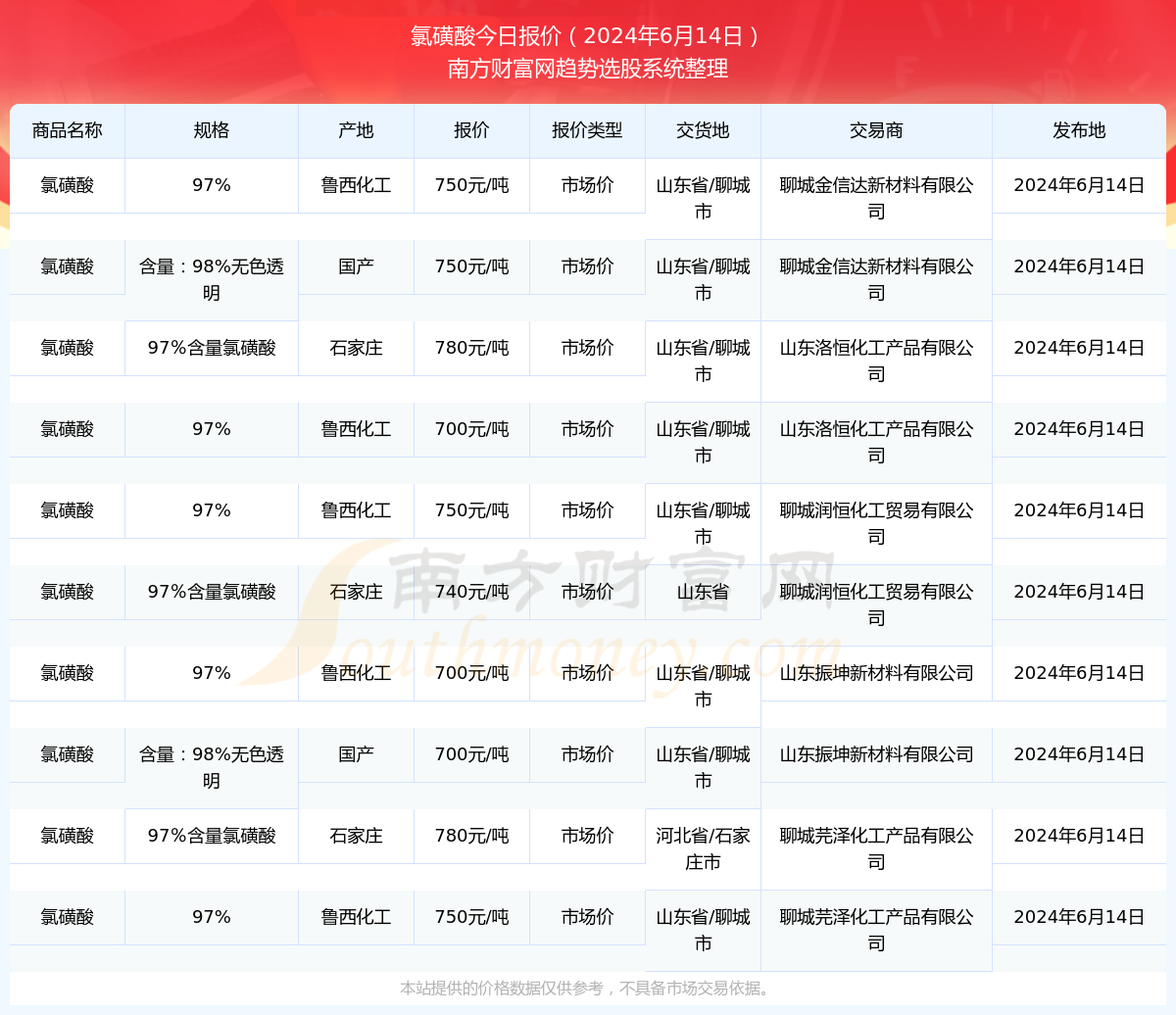Select '97%含量氯磺酸' in the 聊城润恒 row
Viewport: 1176px width, 1015px height.
212,592
